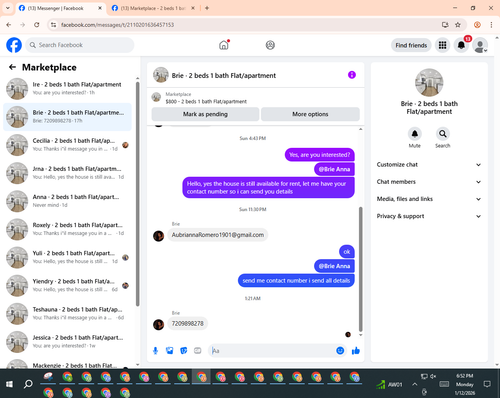Expand Customize chat section
Image resolution: width=500 pixels, height=398 pixels.
pyautogui.click(x=429, y=165)
